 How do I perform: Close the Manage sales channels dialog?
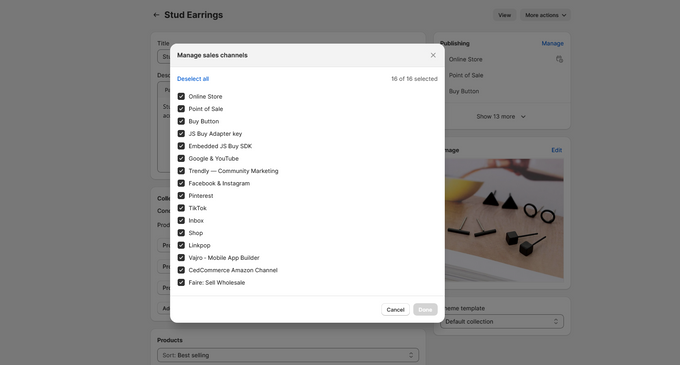(x=433, y=55)
